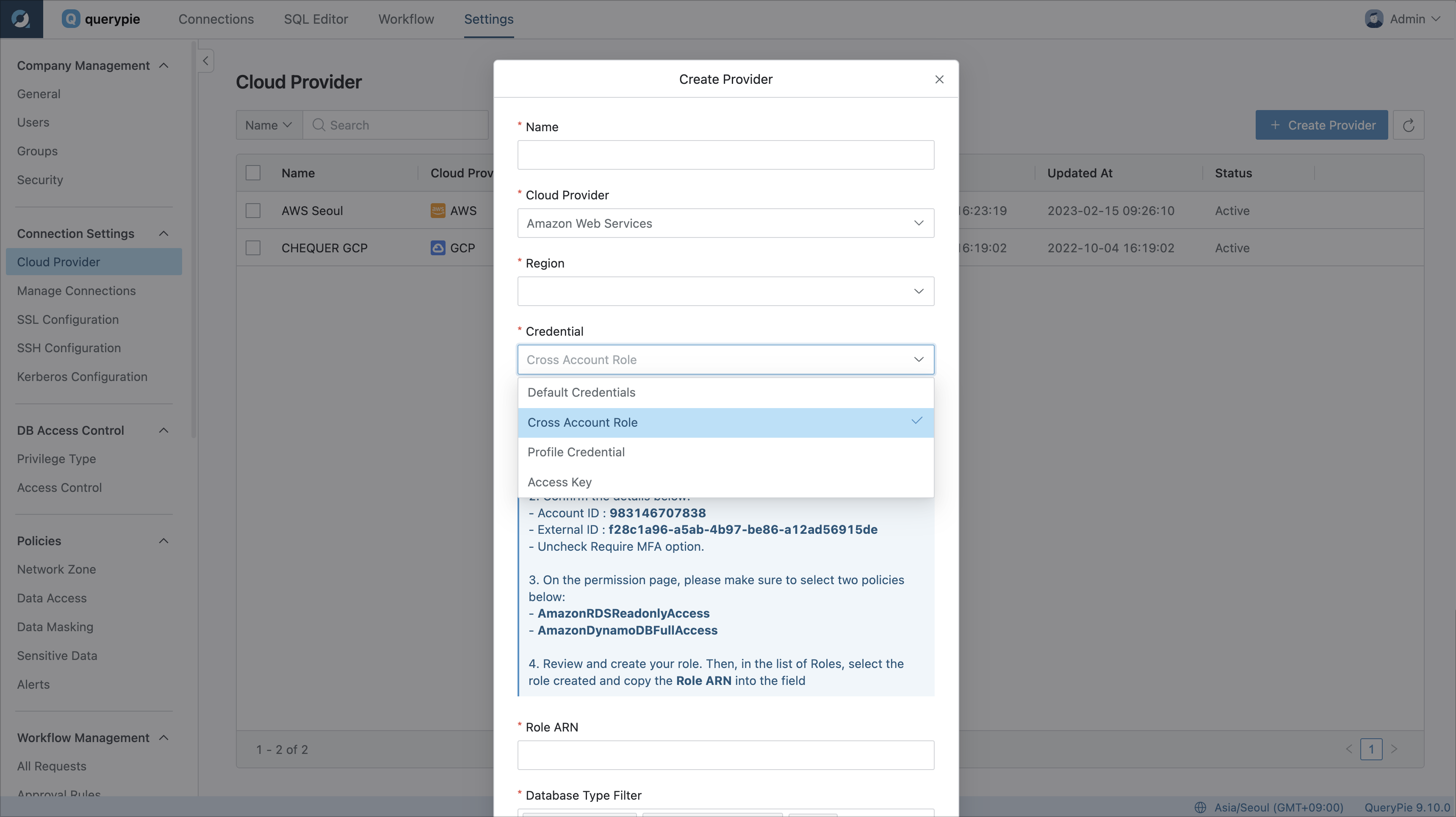Select Access Key option
Viewport: 1456px width, 817px height.
726,483
